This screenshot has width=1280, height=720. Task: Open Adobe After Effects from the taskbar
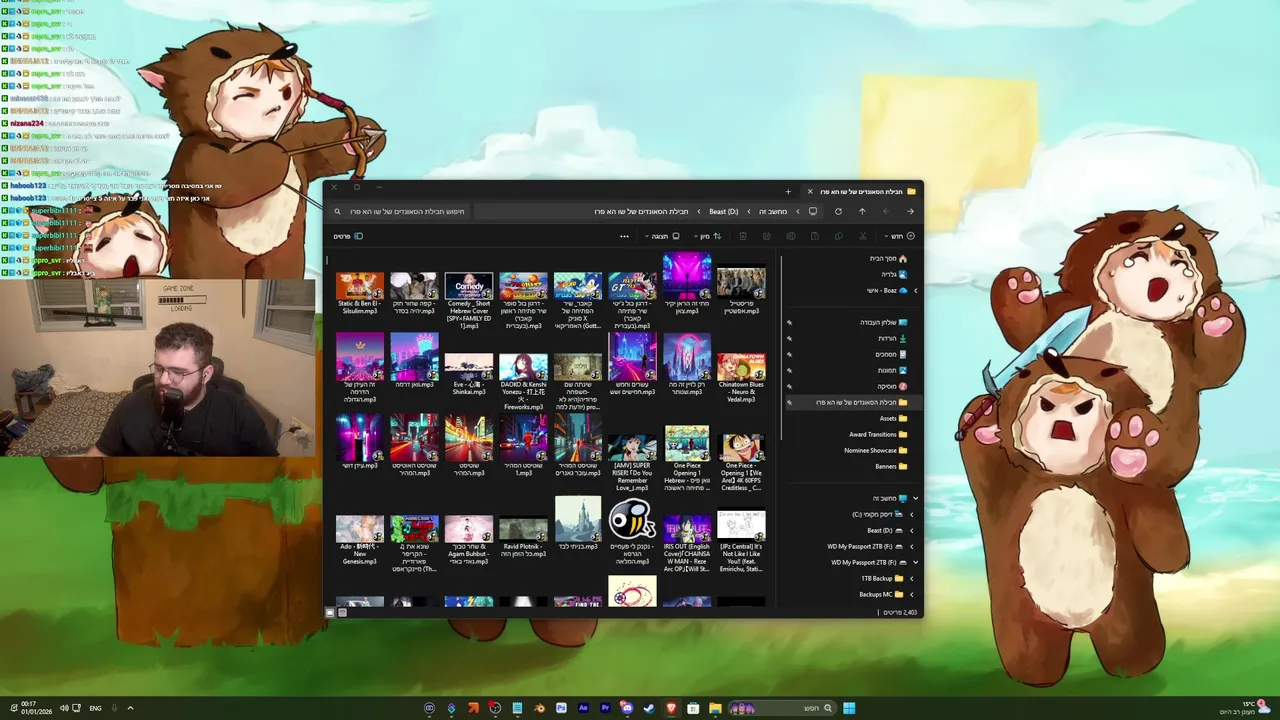[583, 708]
